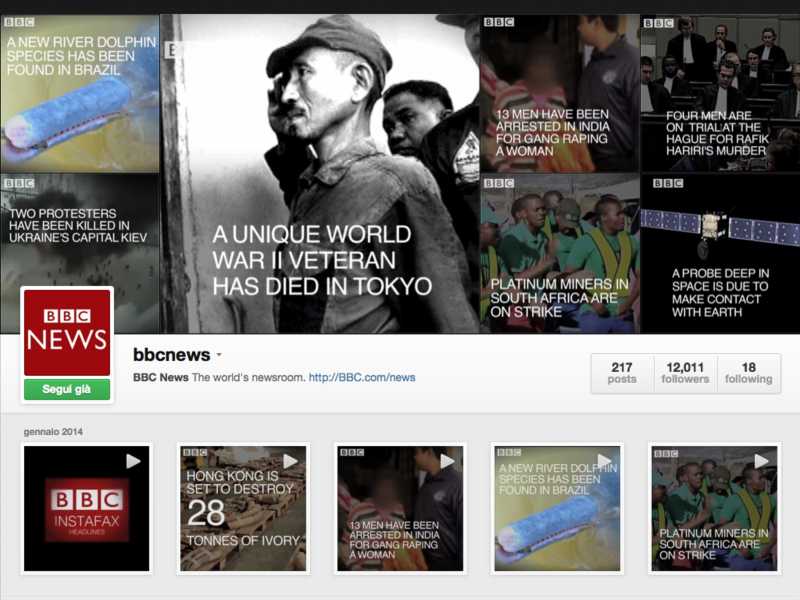
Task: Play the BBC Instafax Headlines video
Action: [133, 461]
